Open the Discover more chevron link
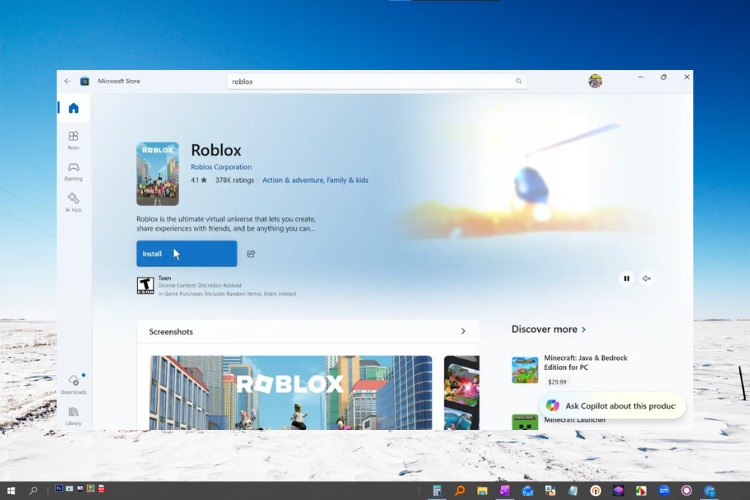The width and height of the screenshot is (750, 500). pos(584,329)
